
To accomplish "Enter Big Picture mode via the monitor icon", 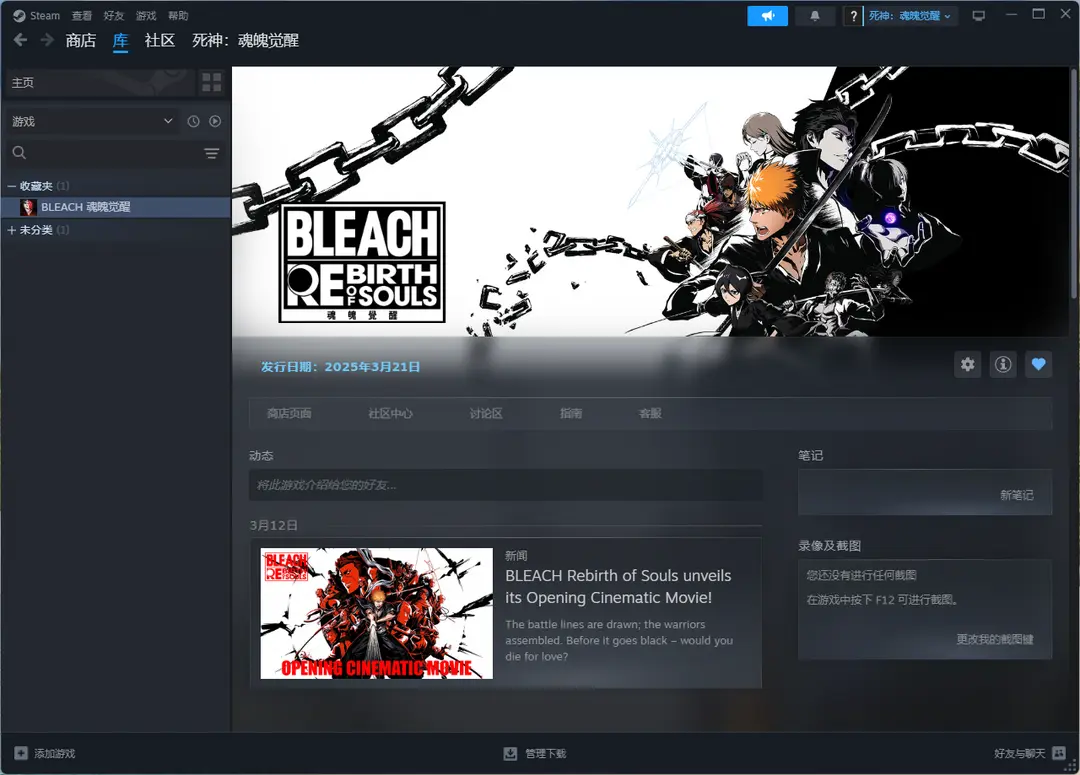I will click(978, 16).
